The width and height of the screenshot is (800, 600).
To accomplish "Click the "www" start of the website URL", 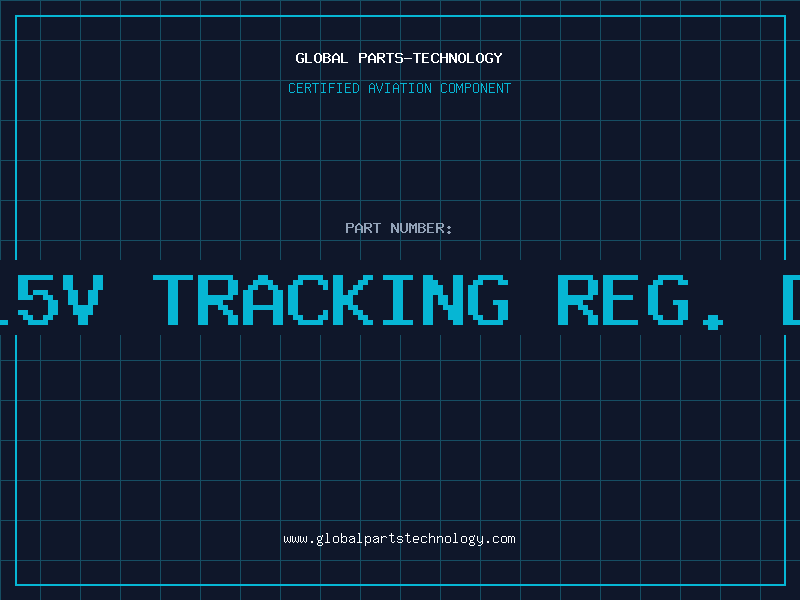I will click(295, 540).
